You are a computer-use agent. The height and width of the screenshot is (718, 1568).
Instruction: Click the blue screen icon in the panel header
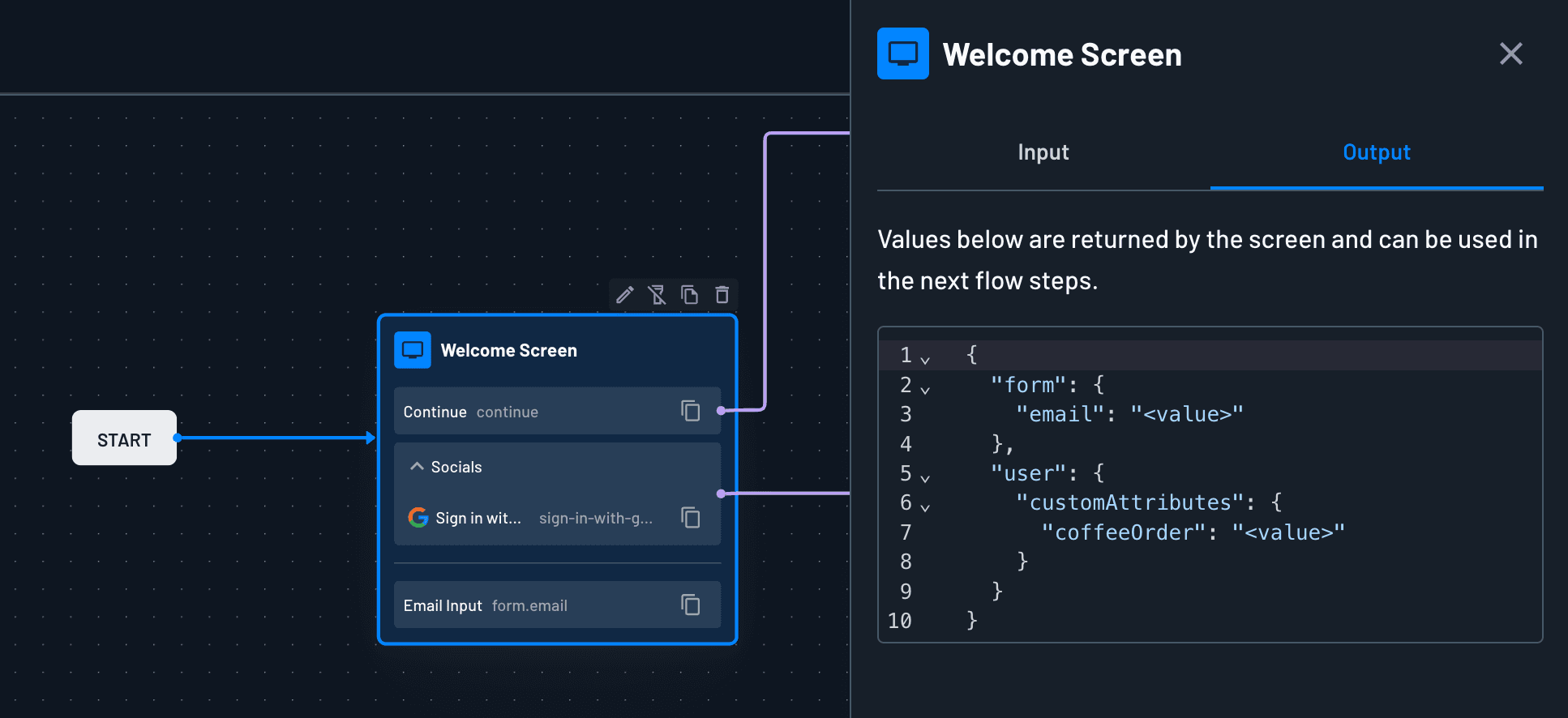click(x=903, y=53)
